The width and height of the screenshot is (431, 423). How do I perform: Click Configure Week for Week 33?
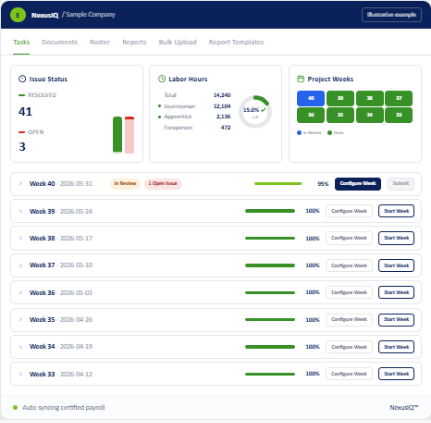[x=349, y=374]
